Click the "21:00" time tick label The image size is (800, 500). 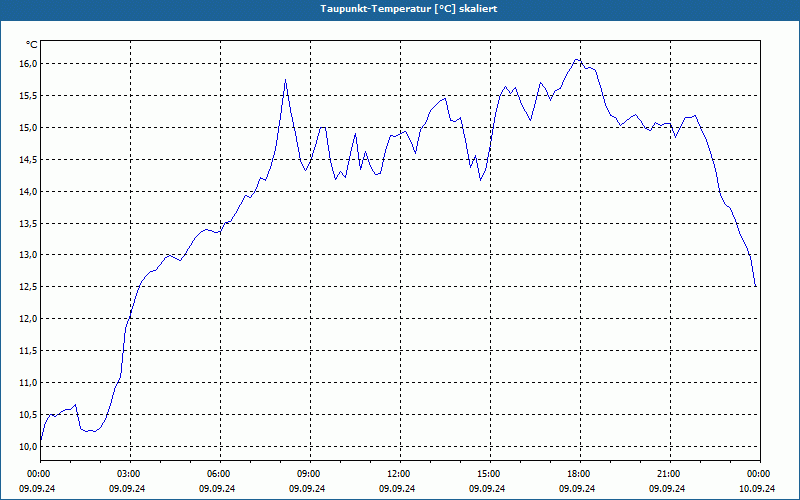[x=670, y=474]
